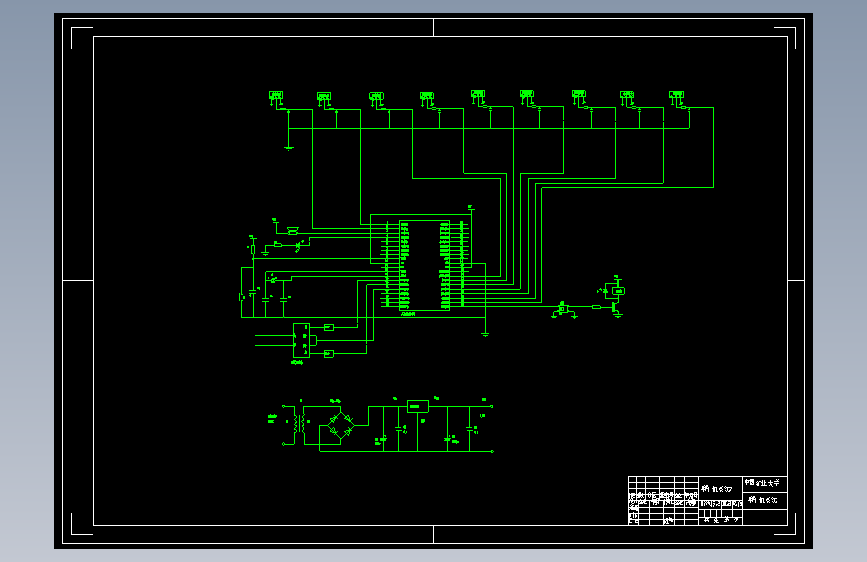Click the four-pin interface IC with input lines
867x562 pixels.
click(x=301, y=340)
